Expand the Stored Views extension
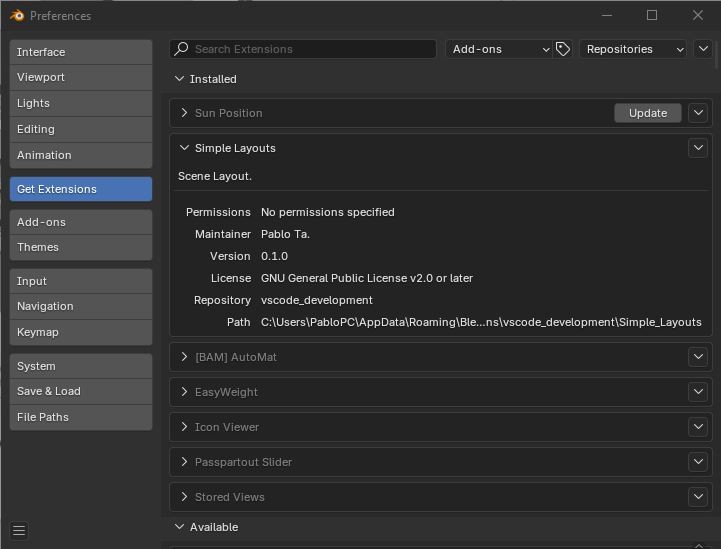 click(184, 497)
